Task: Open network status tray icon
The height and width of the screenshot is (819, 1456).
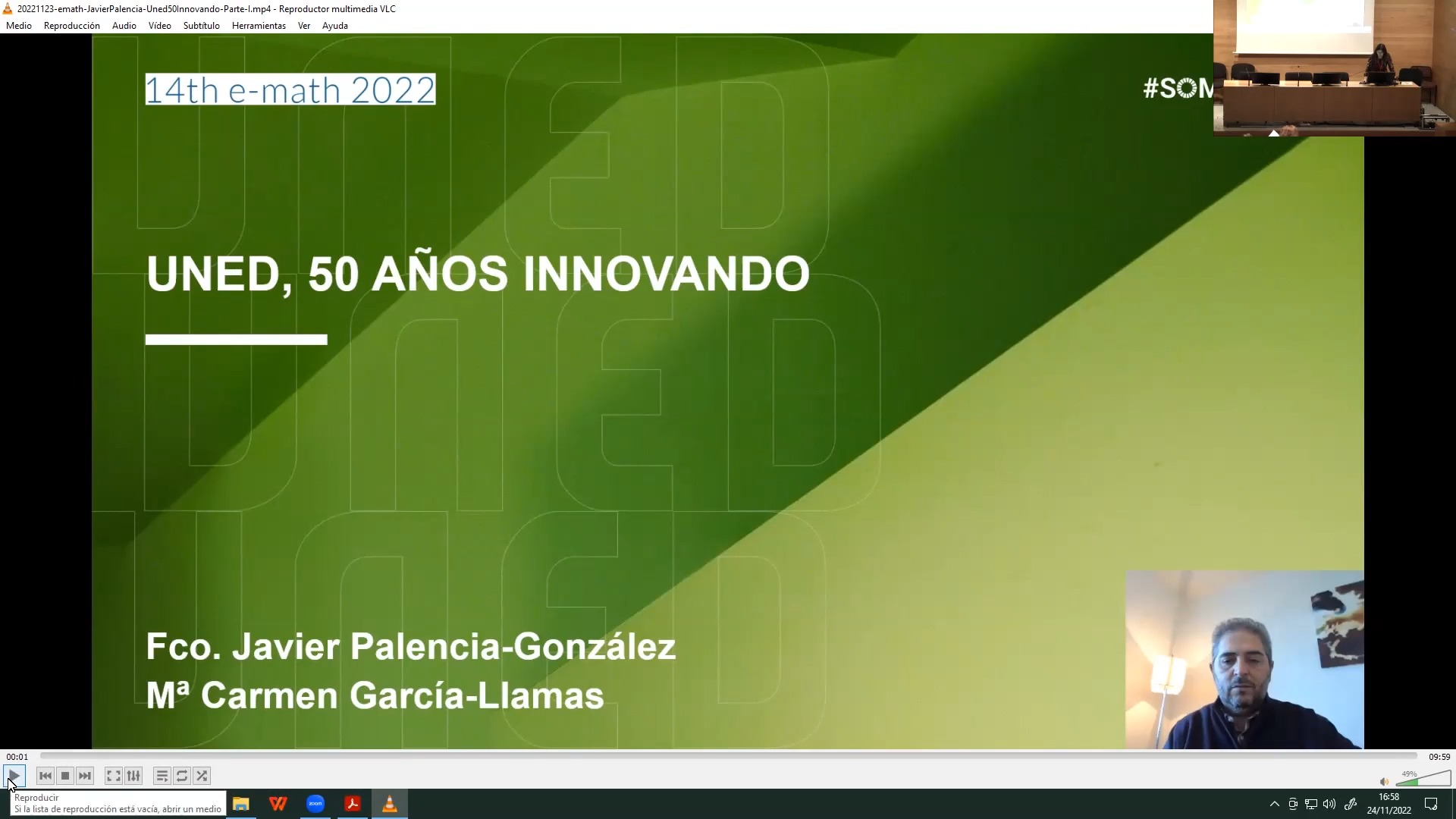Action: [x=1311, y=804]
